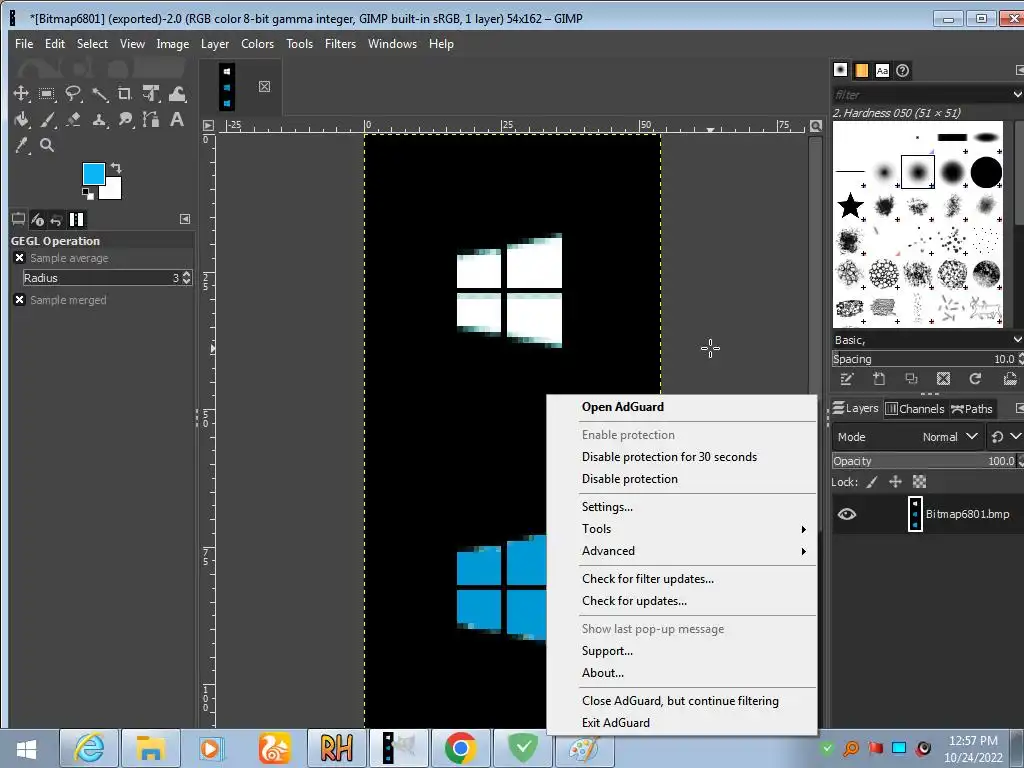Choose Close AdGuard, but continue filtering
Viewport: 1024px width, 768px height.
680,701
